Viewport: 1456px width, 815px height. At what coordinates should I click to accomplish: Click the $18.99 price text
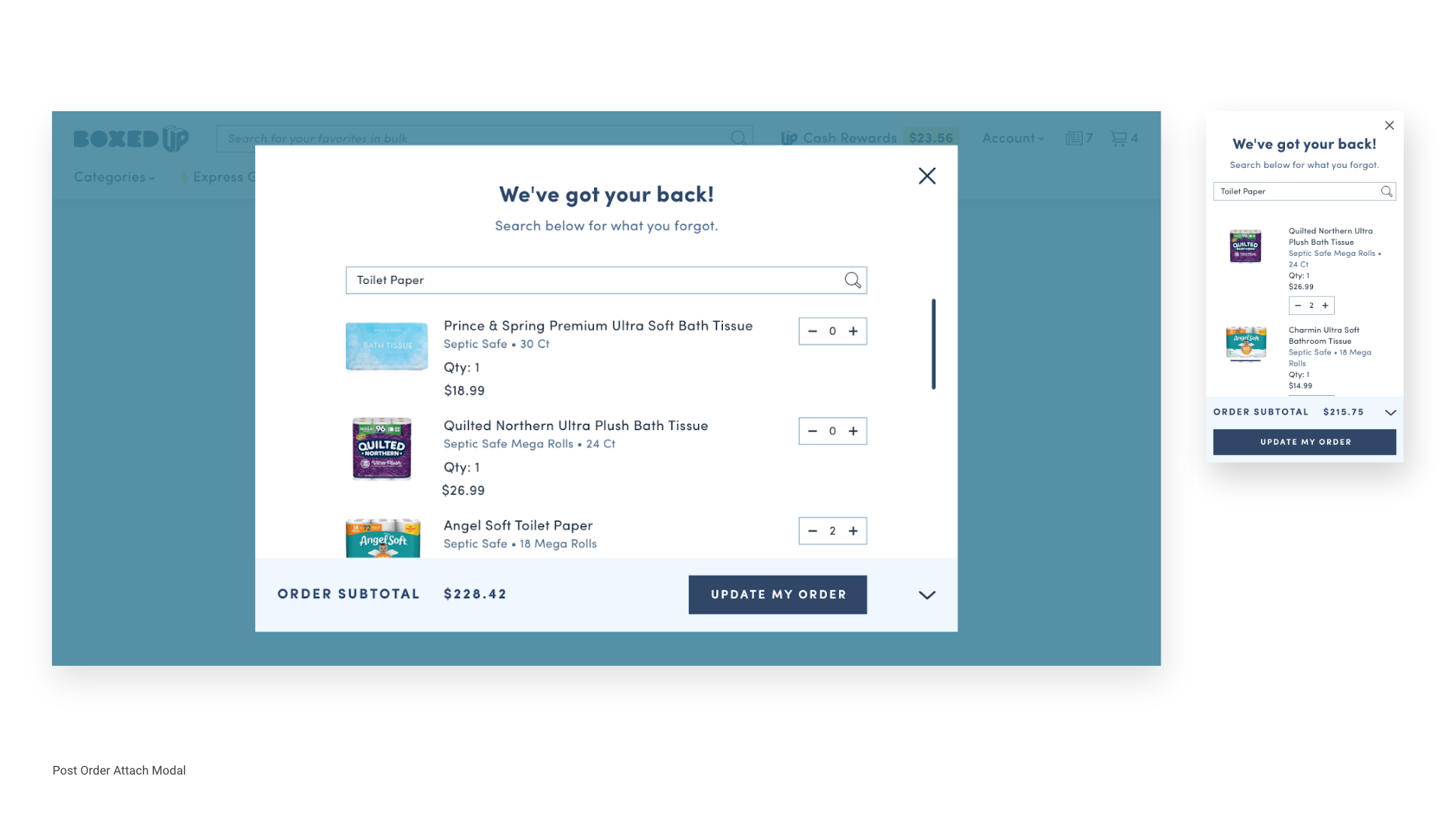(464, 390)
